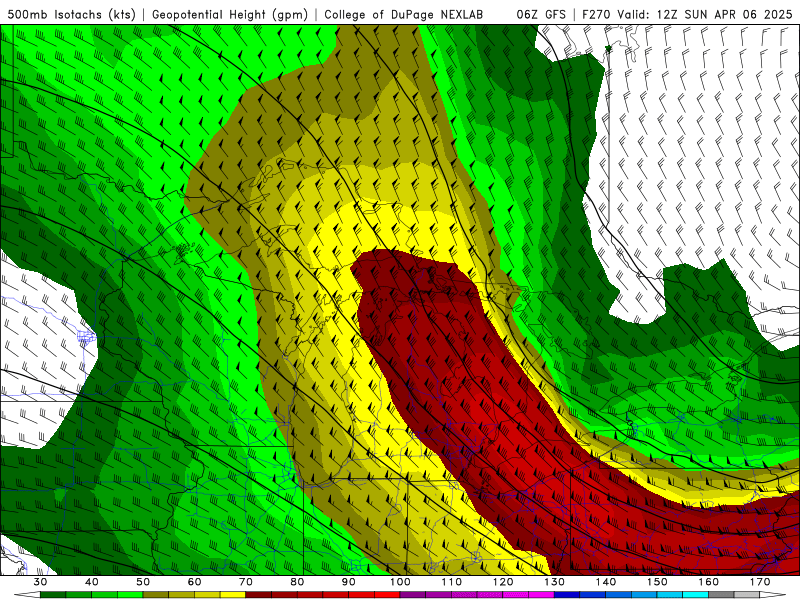Click the '500mb Isotachs (kts)' title text
This screenshot has width=800, height=600.
pyautogui.click(x=72, y=15)
